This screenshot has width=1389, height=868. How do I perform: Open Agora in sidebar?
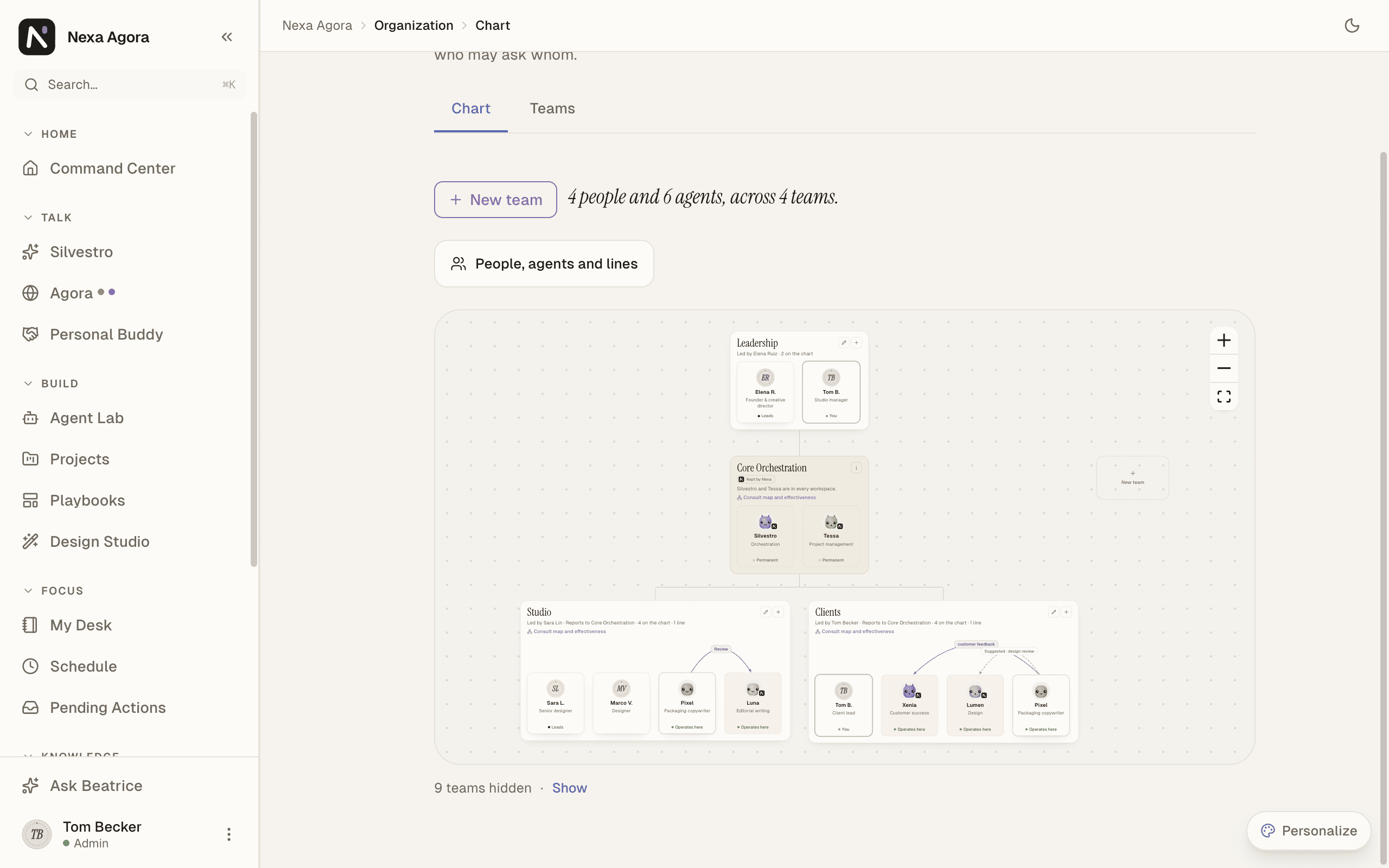[130, 293]
